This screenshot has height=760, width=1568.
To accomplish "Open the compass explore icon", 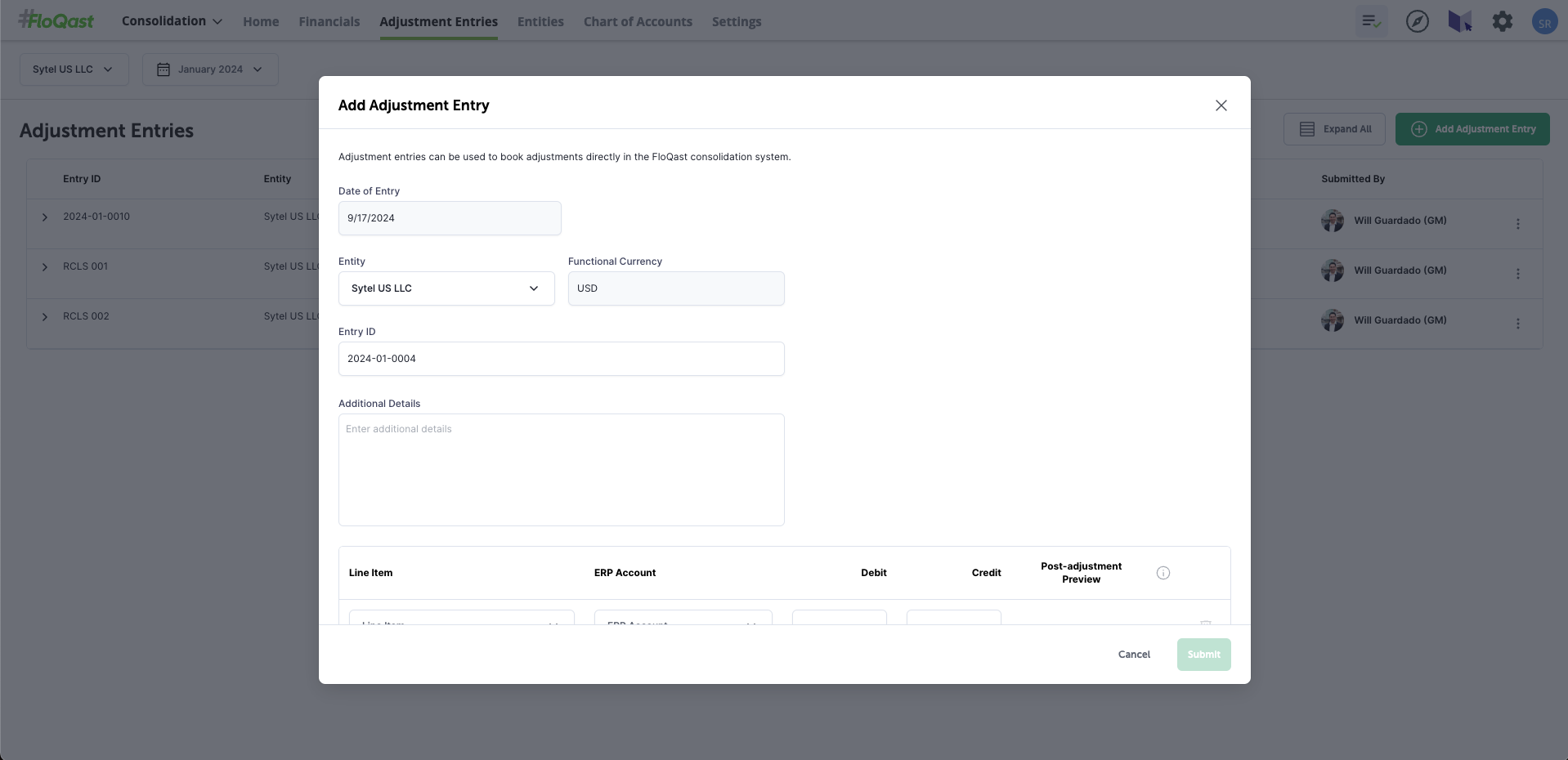I will click(x=1417, y=21).
